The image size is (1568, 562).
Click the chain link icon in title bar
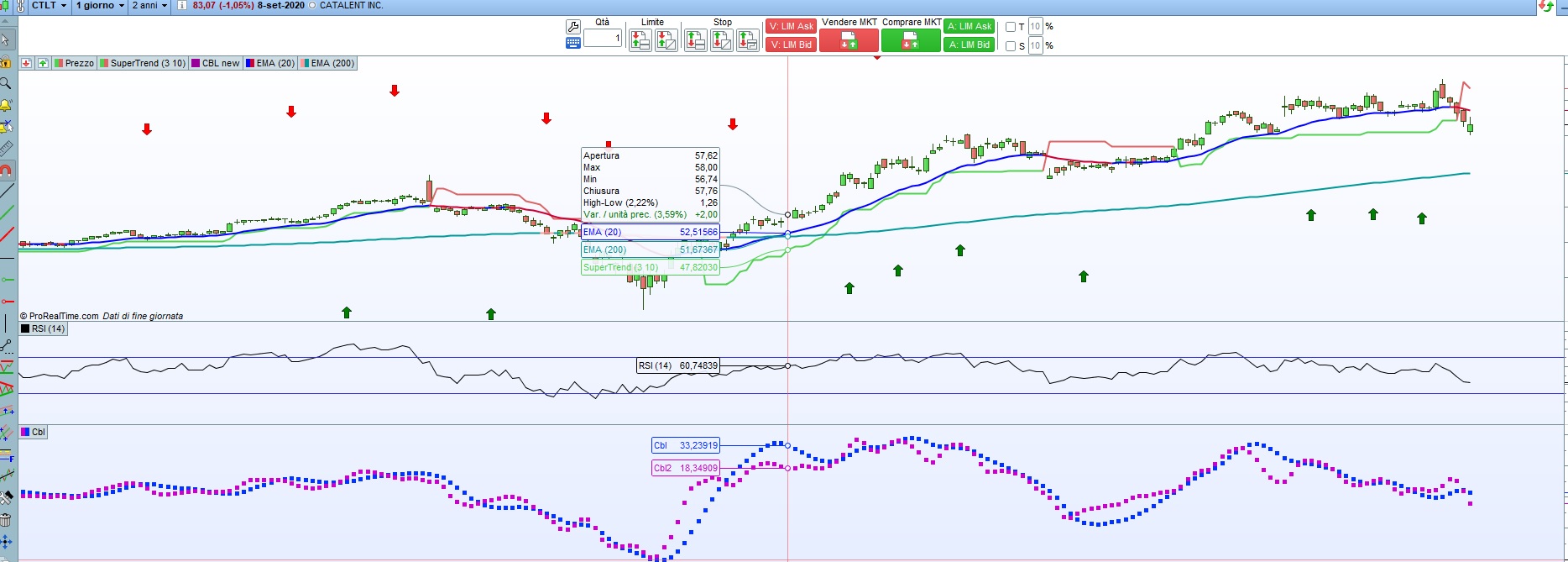point(20,5)
